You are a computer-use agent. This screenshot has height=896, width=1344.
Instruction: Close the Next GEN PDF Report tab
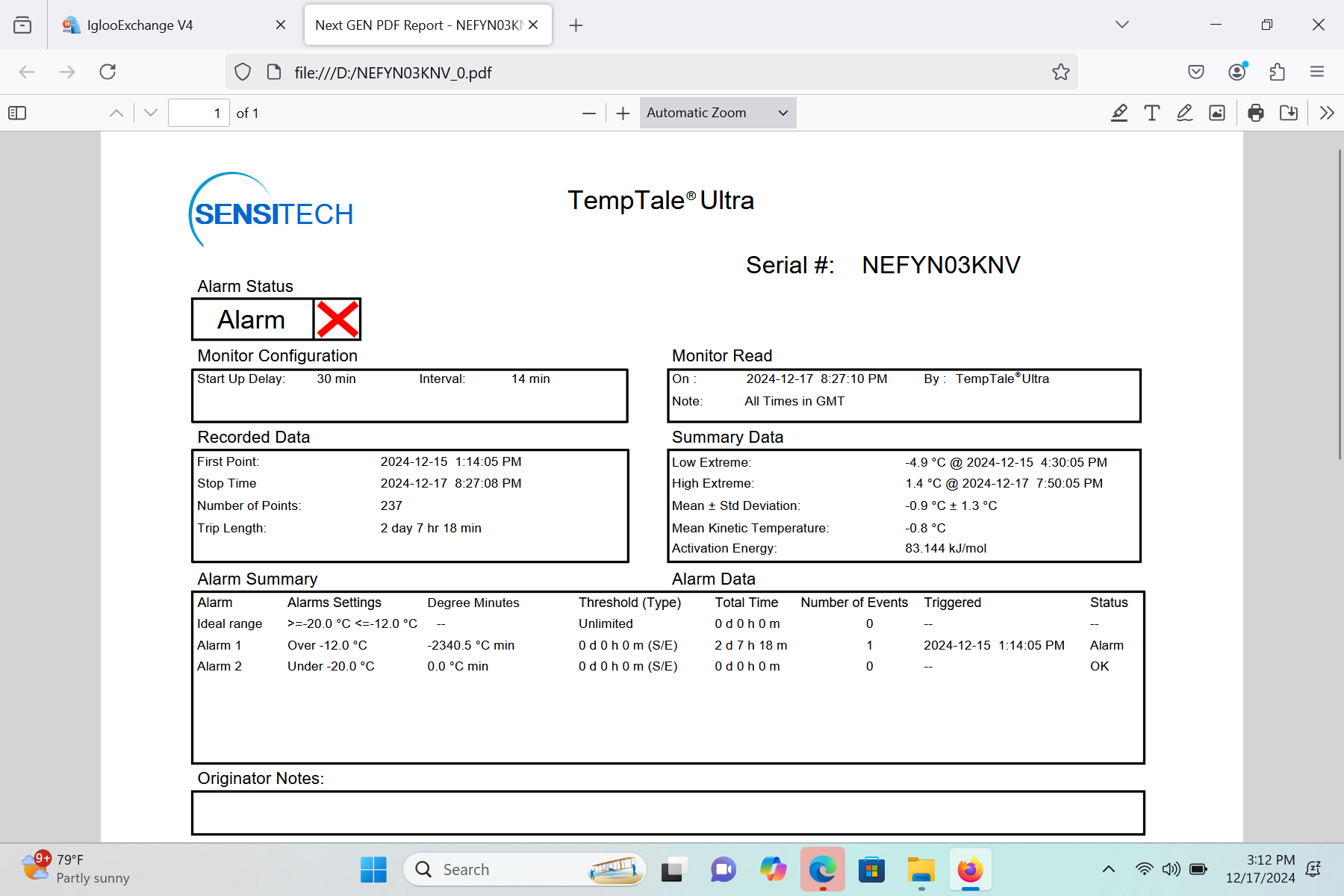pos(533,25)
